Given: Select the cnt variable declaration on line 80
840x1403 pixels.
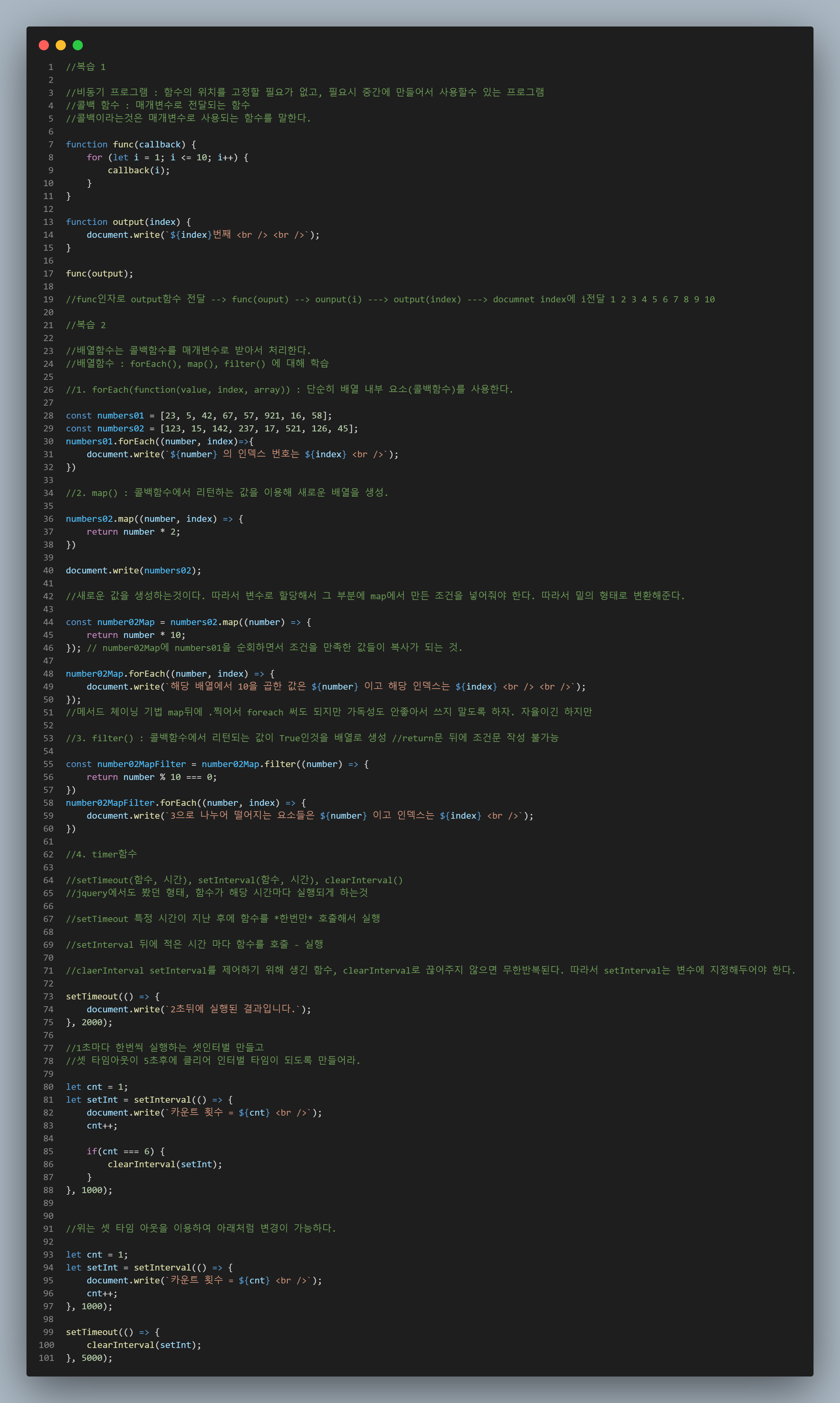Looking at the screenshot, I should [x=95, y=1086].
